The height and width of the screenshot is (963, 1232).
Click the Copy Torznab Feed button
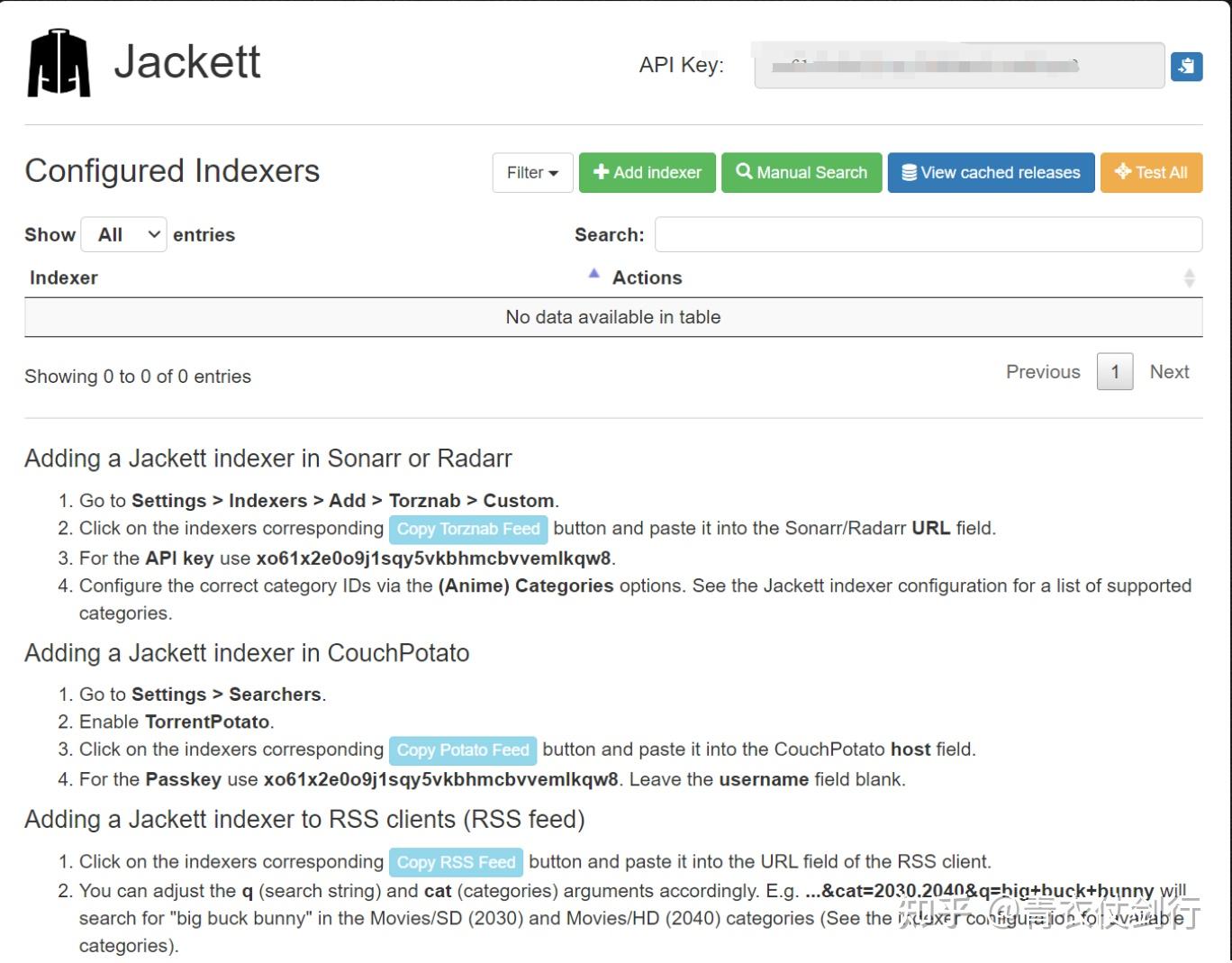[468, 529]
